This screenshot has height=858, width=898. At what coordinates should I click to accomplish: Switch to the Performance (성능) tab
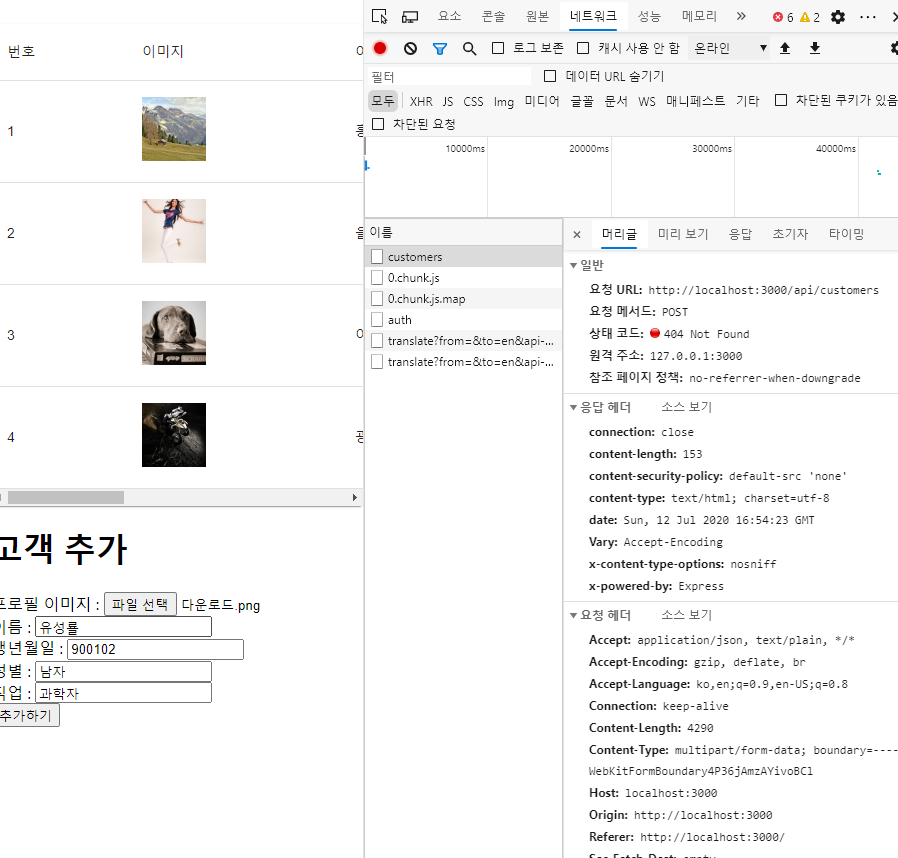click(x=649, y=16)
